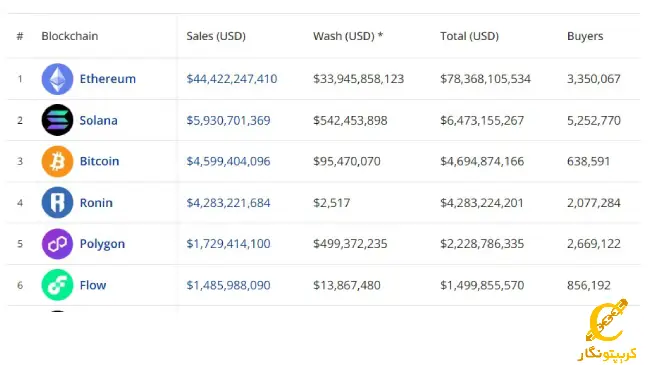Sort by Blockchain column header
Viewport: 650px width, 365px height.
(70, 36)
